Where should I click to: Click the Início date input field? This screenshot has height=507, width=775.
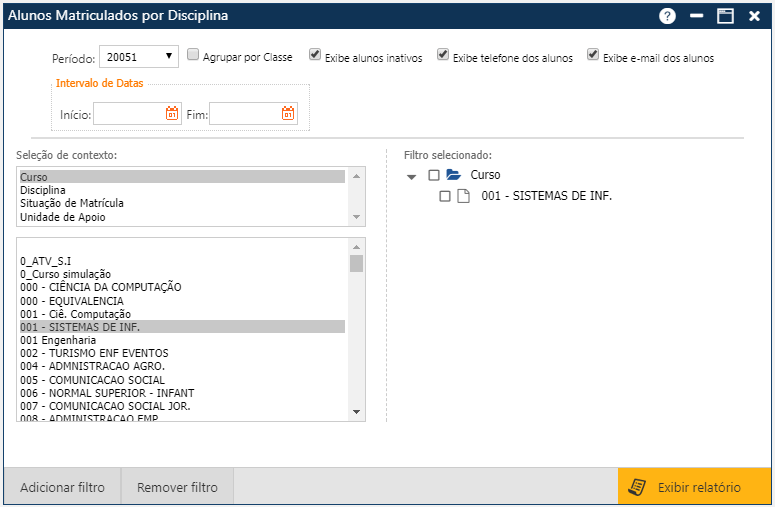pyautogui.click(x=128, y=114)
